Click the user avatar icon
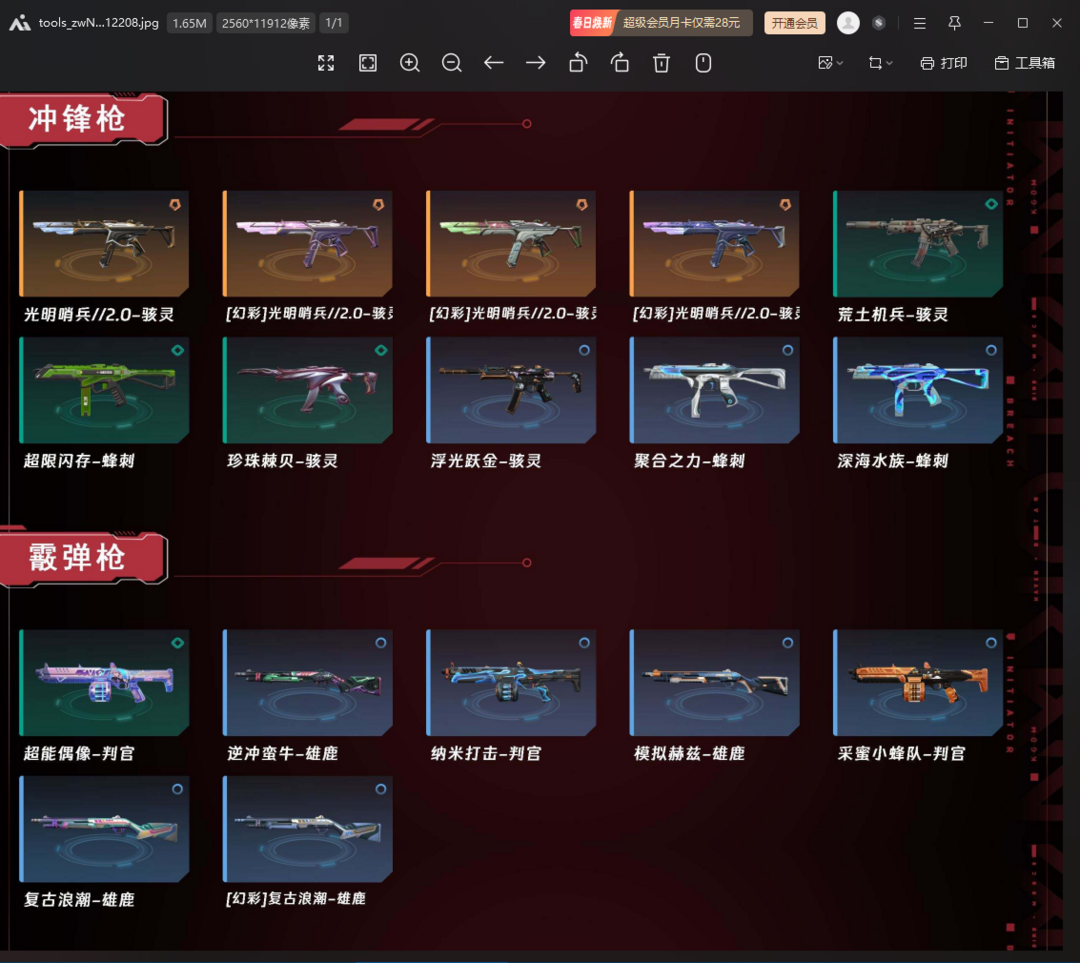 pyautogui.click(x=848, y=23)
